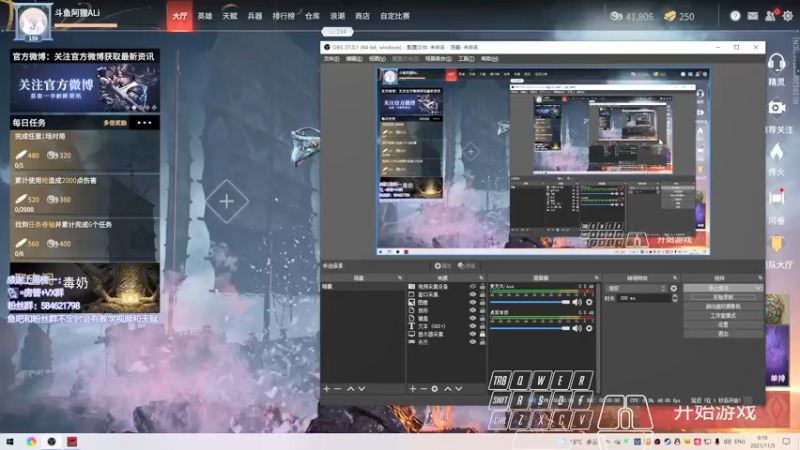Increase transition duration with stepper arrows

point(674,296)
